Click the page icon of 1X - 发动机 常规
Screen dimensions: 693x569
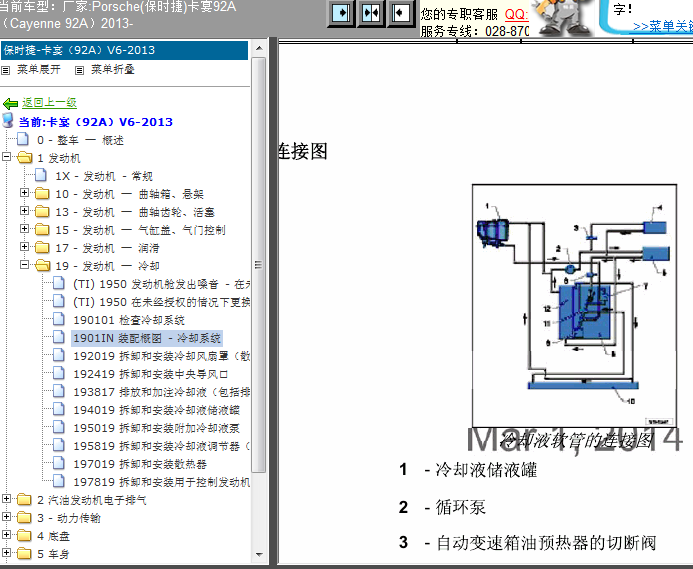(x=41, y=175)
